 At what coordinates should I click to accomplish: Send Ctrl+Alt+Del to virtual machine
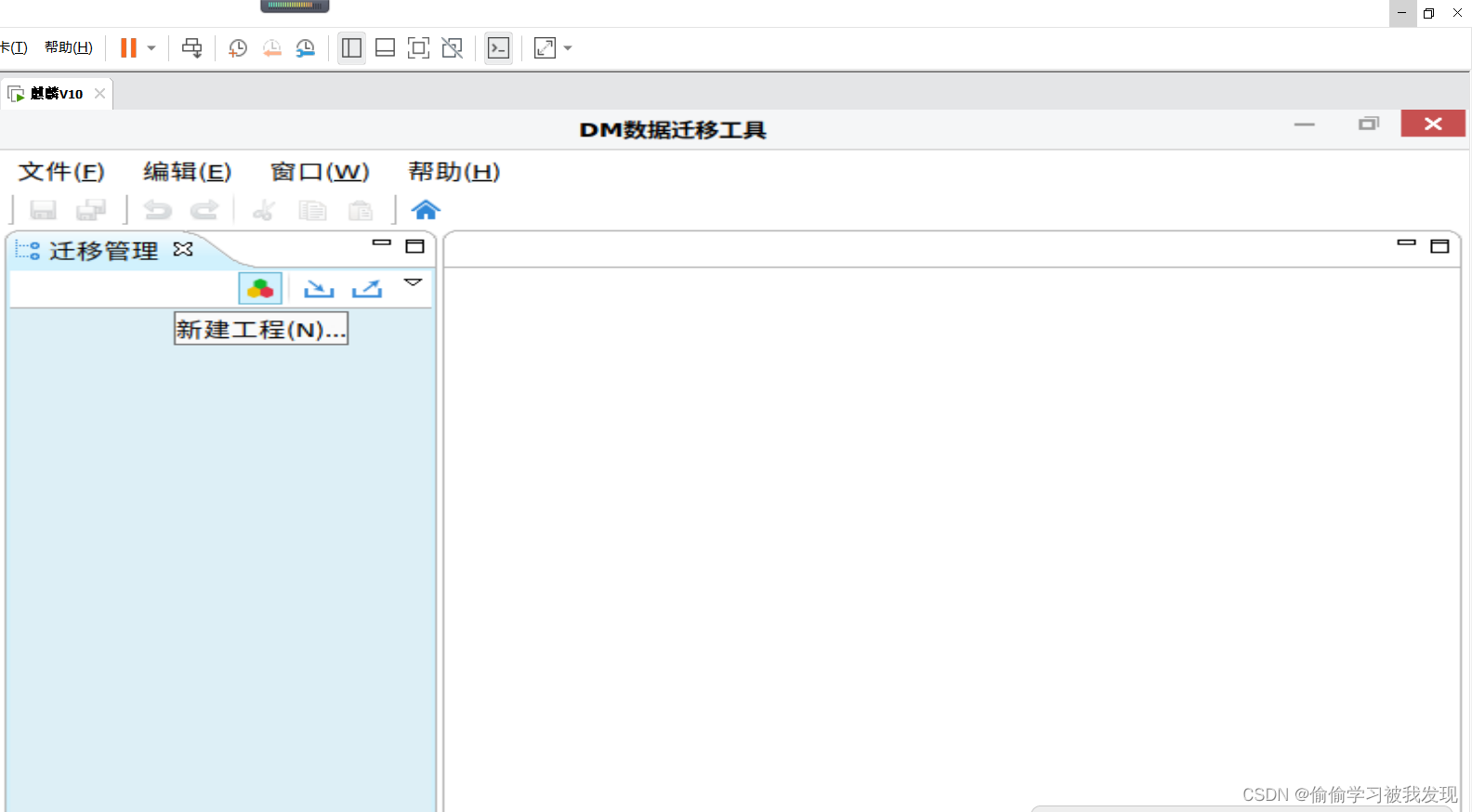[x=192, y=48]
